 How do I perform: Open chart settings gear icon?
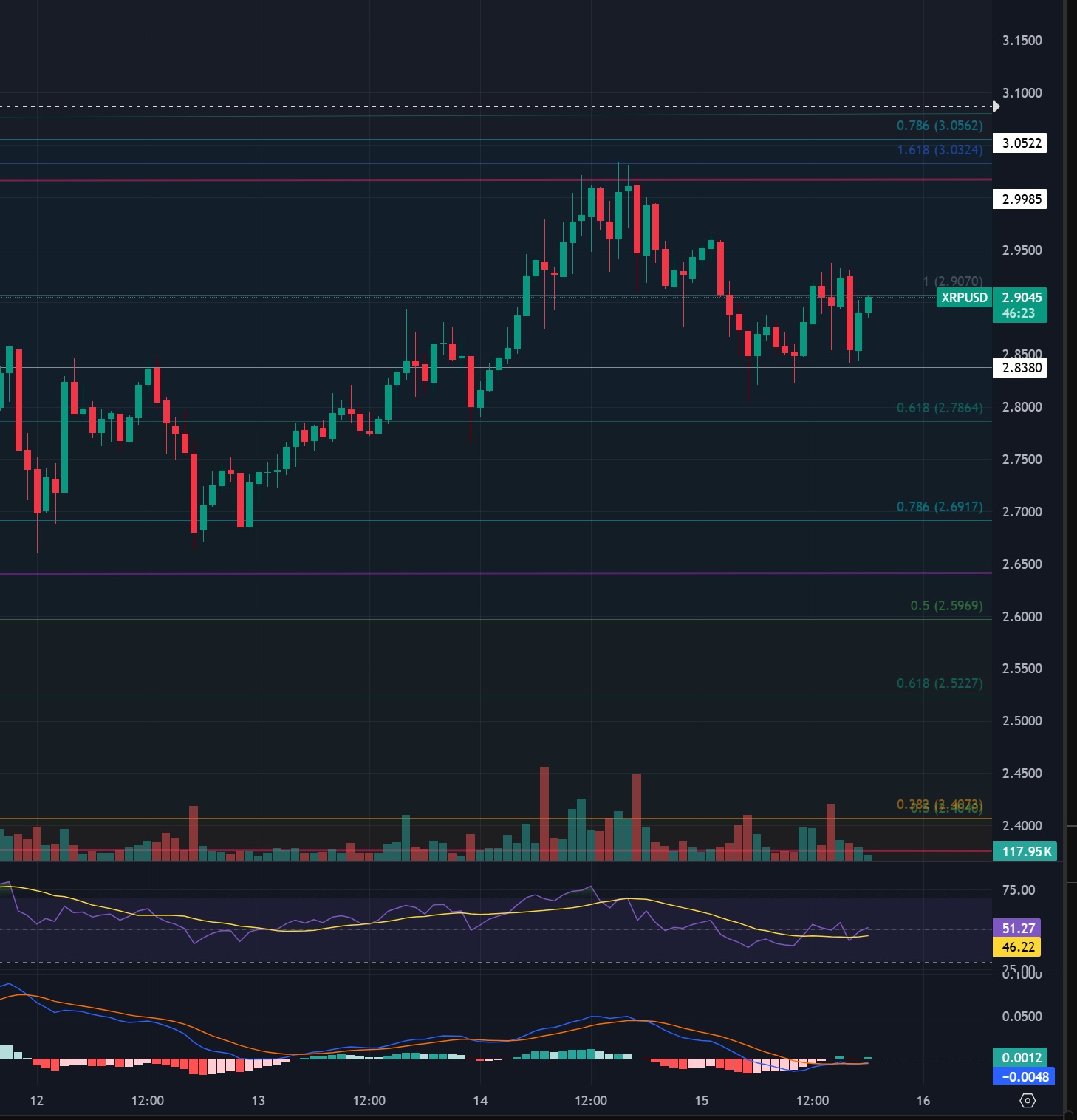1027,1101
